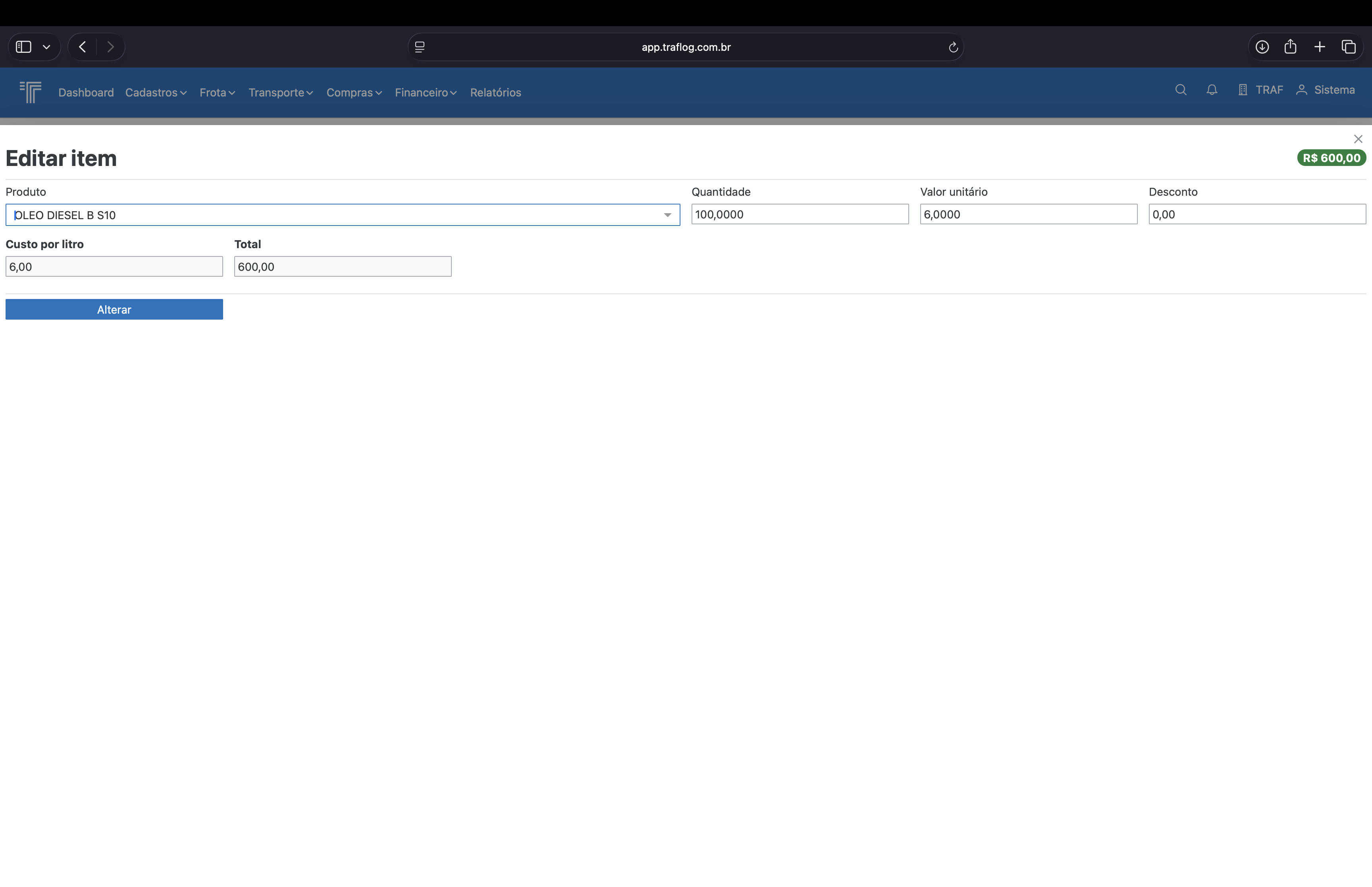The image size is (1372, 887).
Task: Expand the Produto dropdown arrow
Action: coord(667,215)
